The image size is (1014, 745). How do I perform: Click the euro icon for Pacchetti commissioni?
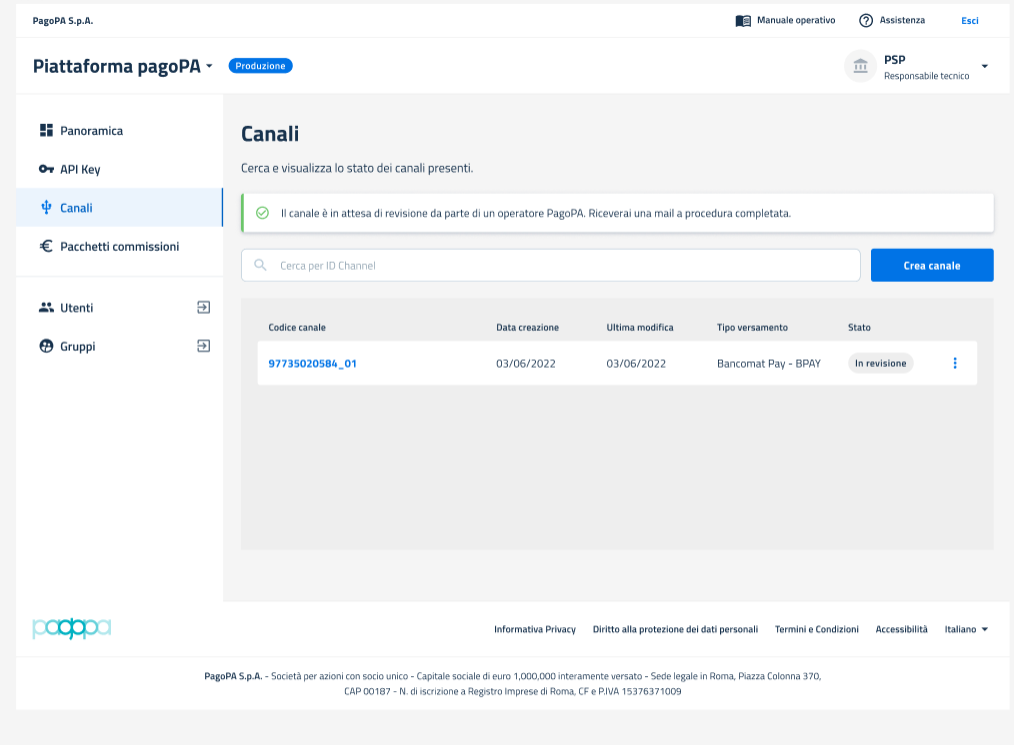click(x=46, y=246)
